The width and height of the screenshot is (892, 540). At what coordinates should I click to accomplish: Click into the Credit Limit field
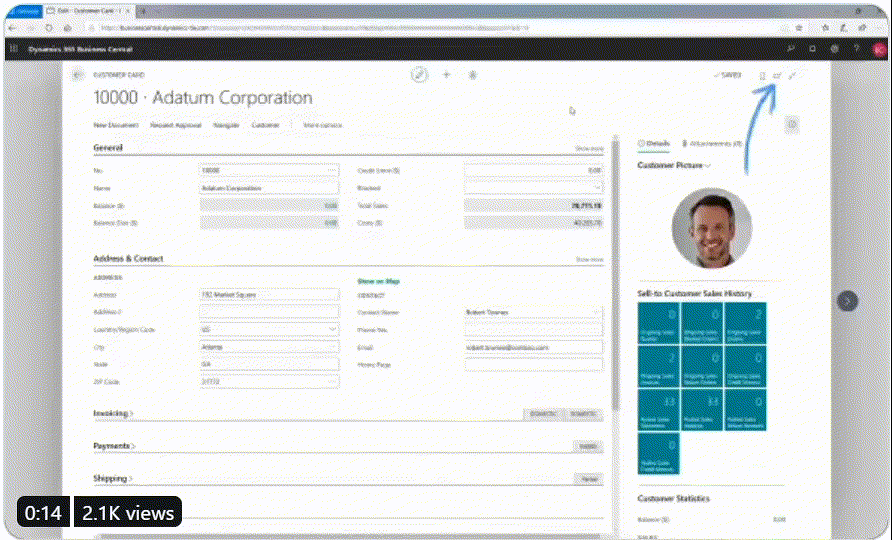[x=534, y=170]
